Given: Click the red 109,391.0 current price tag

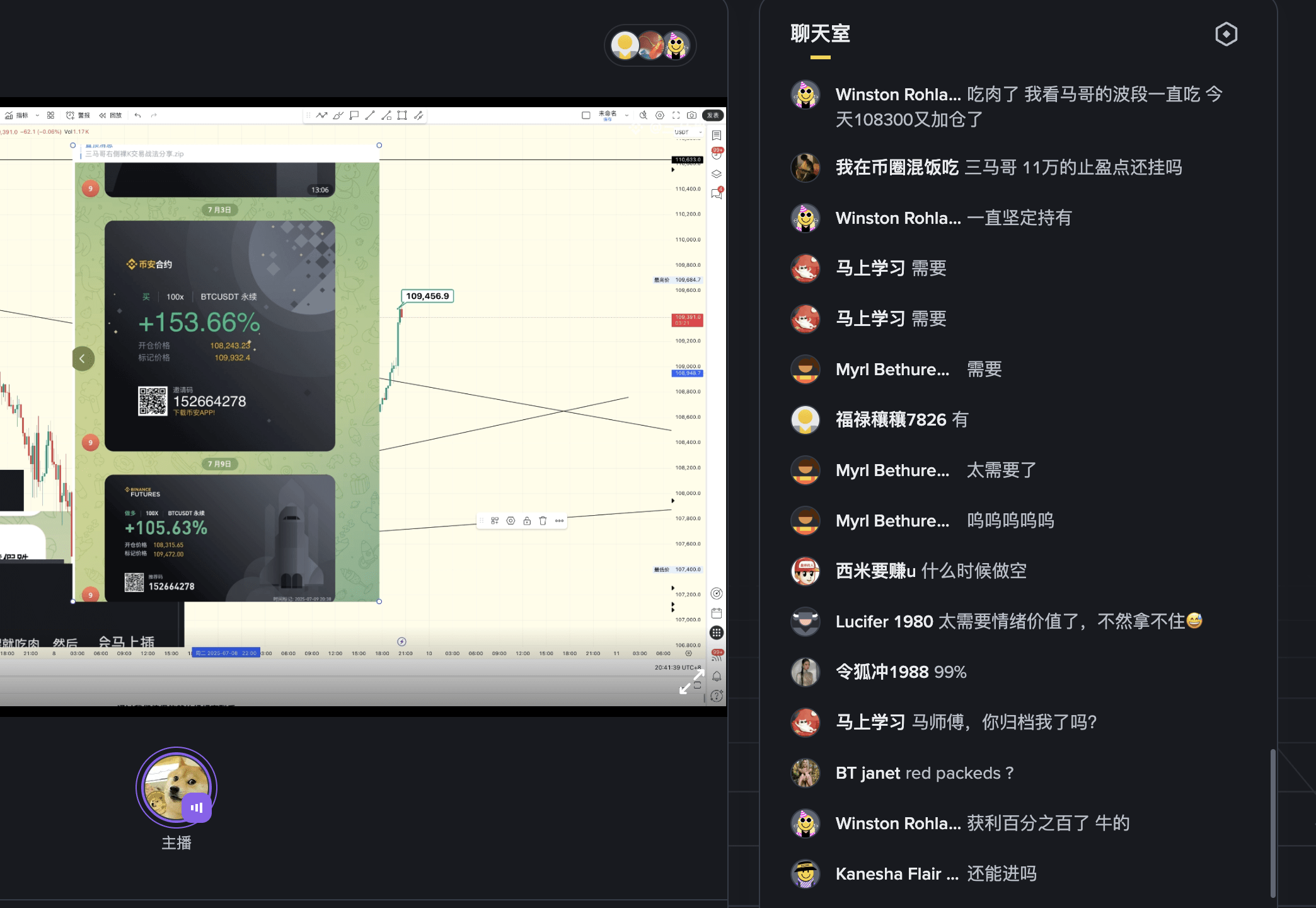Looking at the screenshot, I should pos(688,320).
